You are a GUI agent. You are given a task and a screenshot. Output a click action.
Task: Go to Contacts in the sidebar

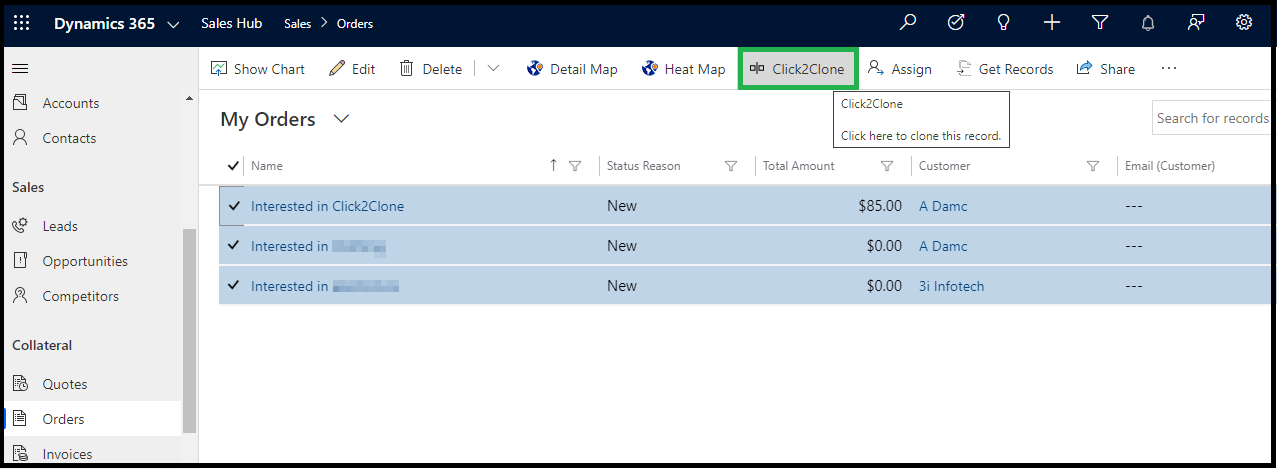pyautogui.click(x=69, y=138)
